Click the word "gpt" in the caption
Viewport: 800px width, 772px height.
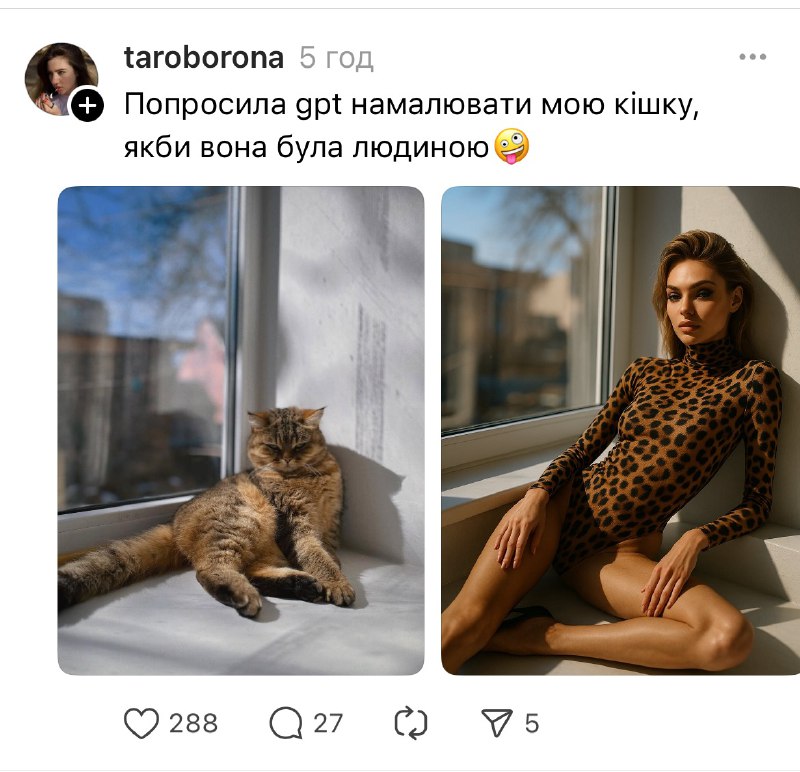[318, 106]
